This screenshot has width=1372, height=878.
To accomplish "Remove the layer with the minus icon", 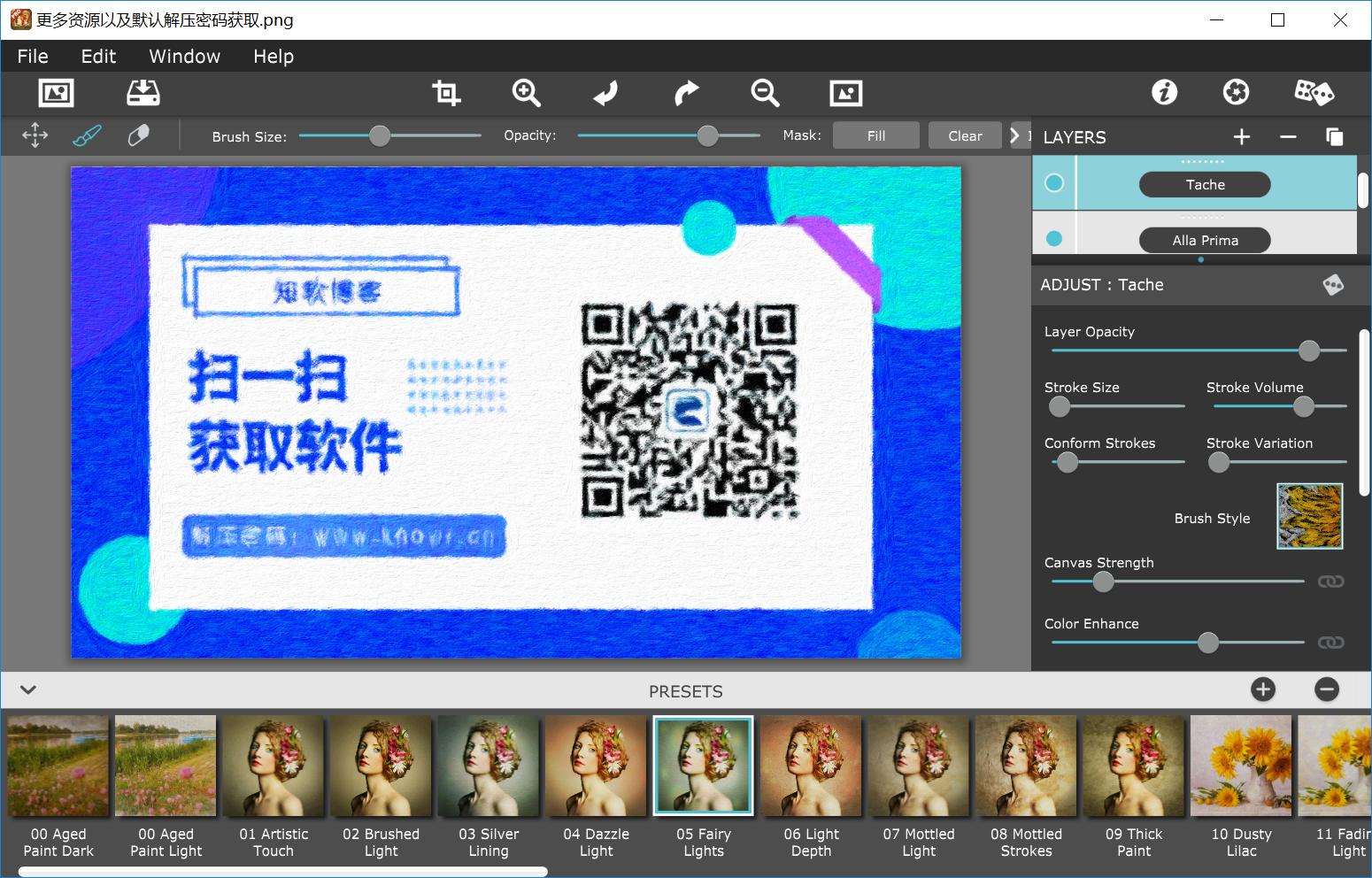I will click(1288, 137).
